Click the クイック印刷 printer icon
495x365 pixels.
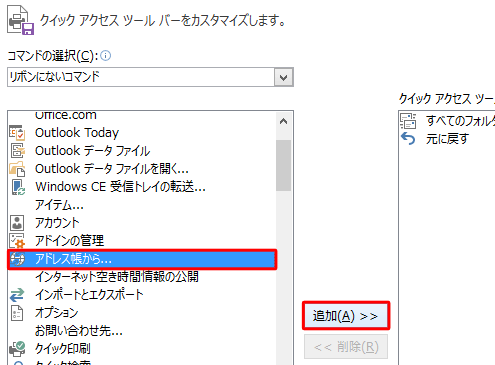tap(17, 349)
